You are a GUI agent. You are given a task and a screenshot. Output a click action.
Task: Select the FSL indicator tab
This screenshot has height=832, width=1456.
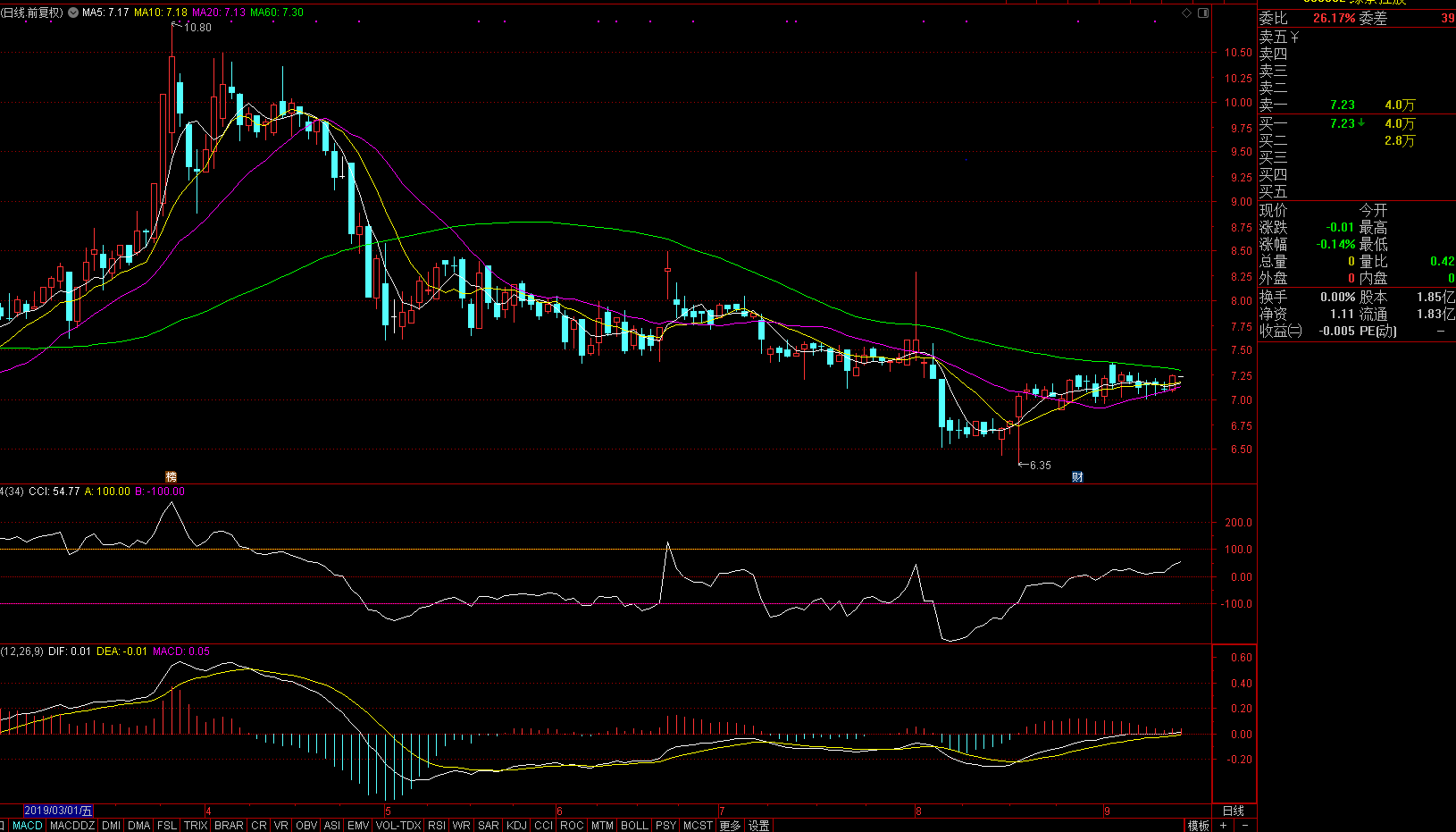167,826
